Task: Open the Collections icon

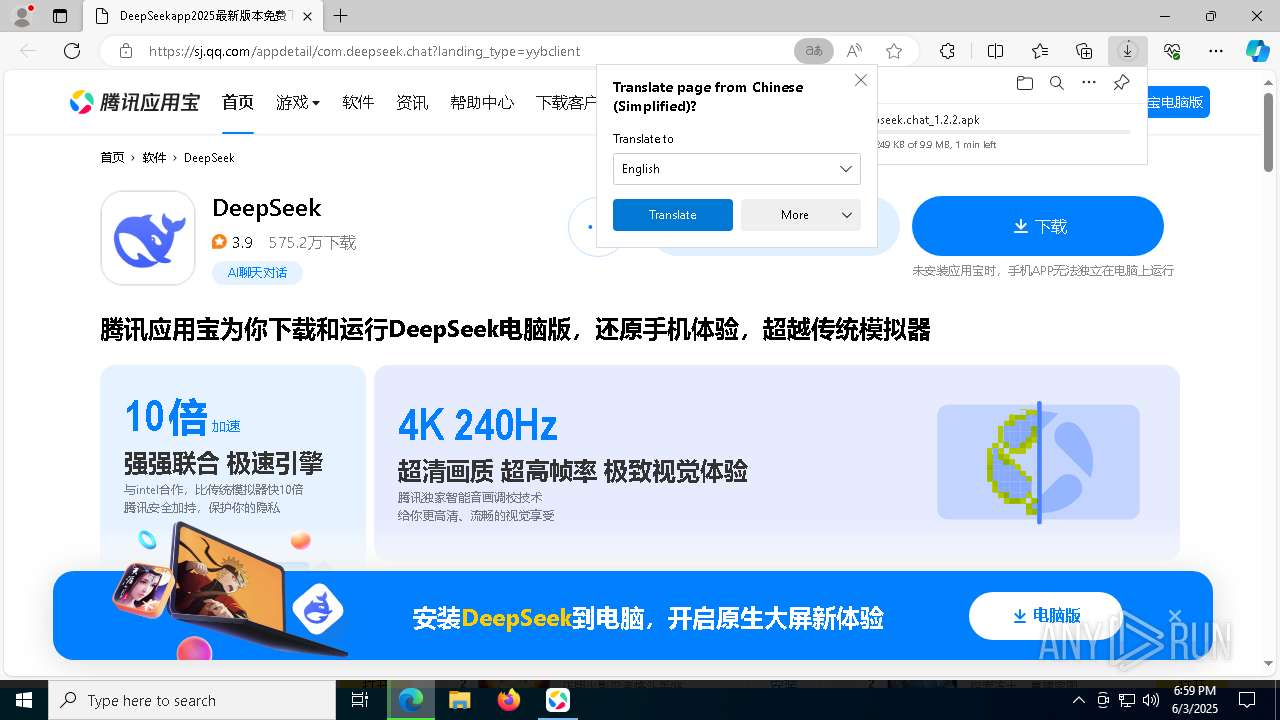Action: (x=1084, y=51)
